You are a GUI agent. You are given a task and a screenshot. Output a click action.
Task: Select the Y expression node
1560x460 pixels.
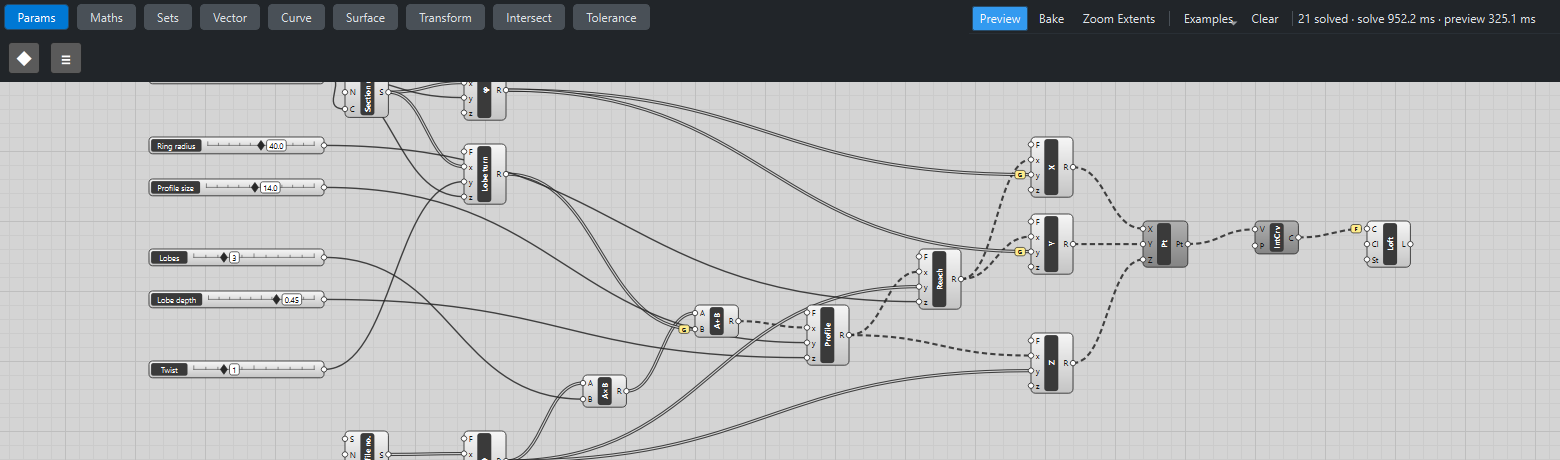tap(1052, 244)
